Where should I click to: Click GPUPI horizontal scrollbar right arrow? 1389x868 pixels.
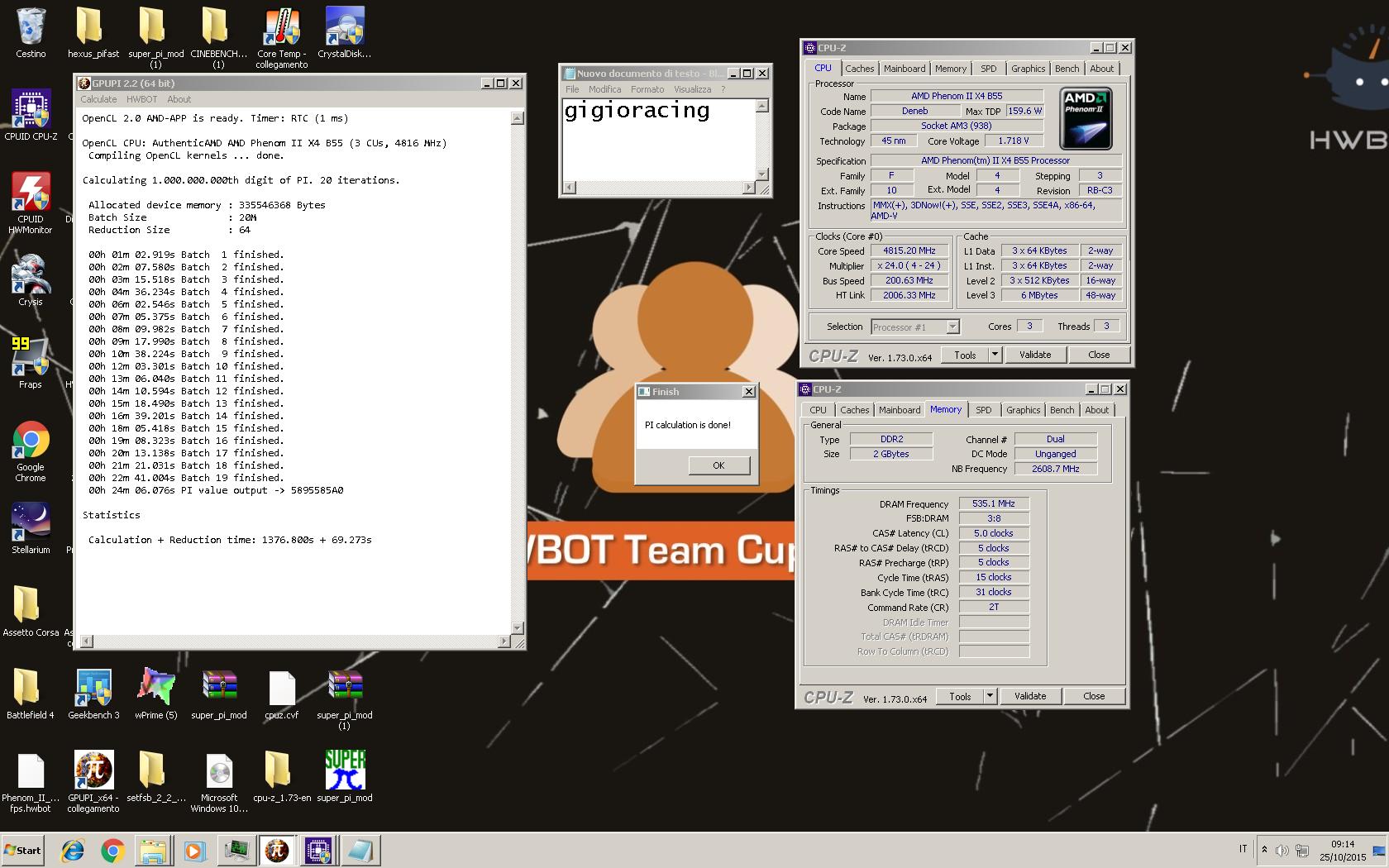click(504, 641)
